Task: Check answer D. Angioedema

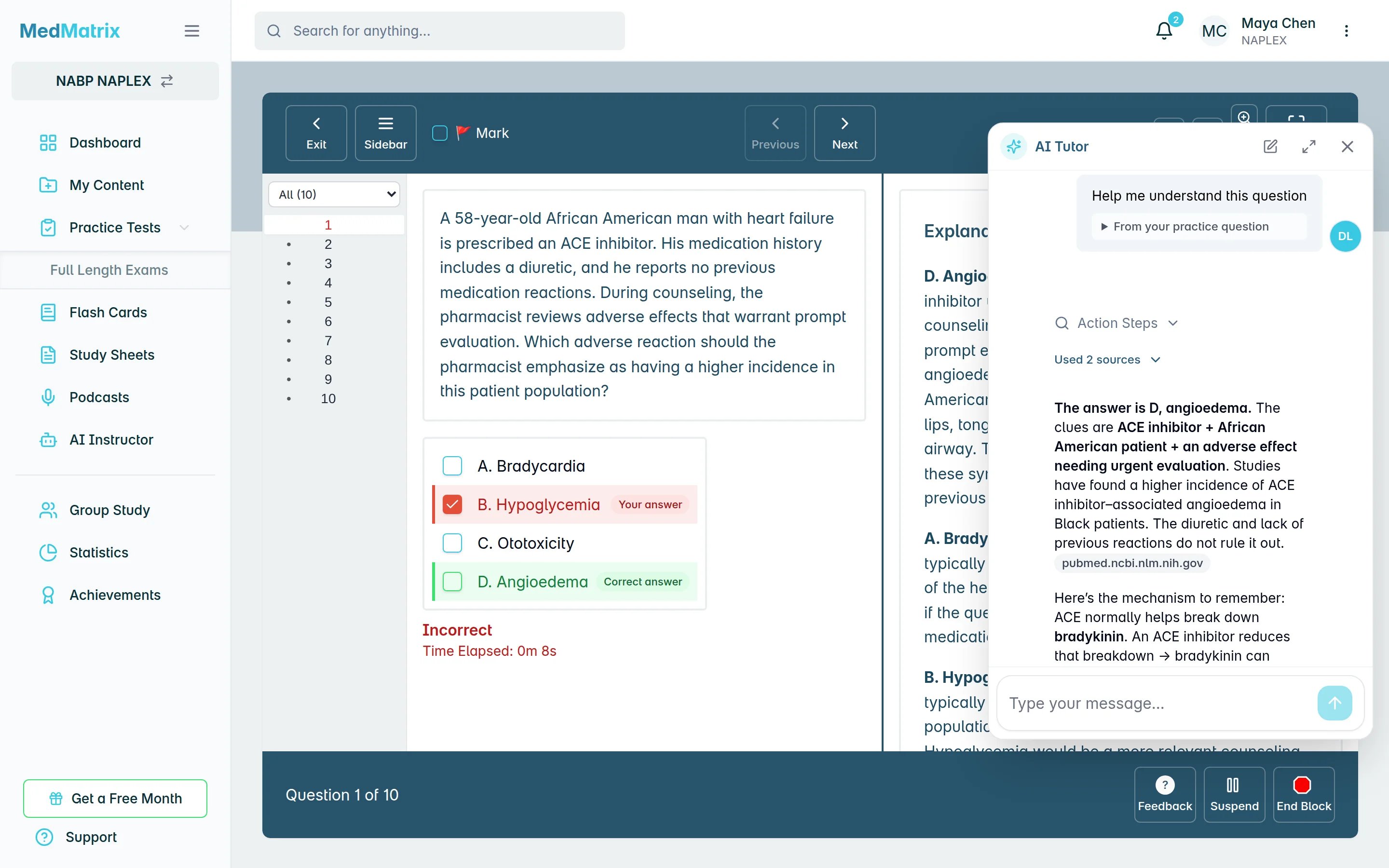Action: pyautogui.click(x=452, y=582)
